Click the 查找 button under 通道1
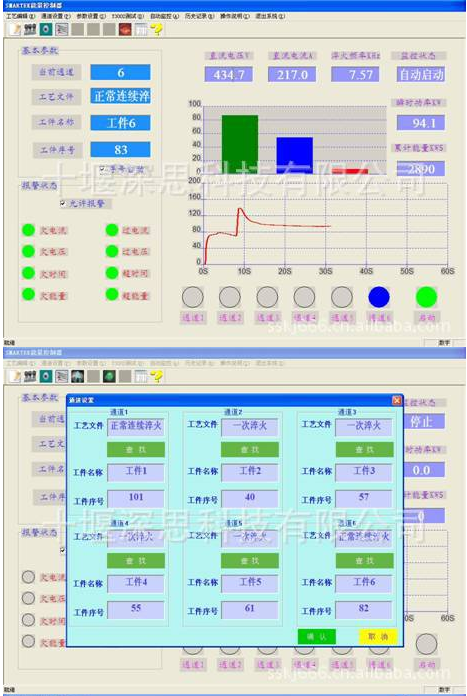467x696 pixels. pos(136,450)
